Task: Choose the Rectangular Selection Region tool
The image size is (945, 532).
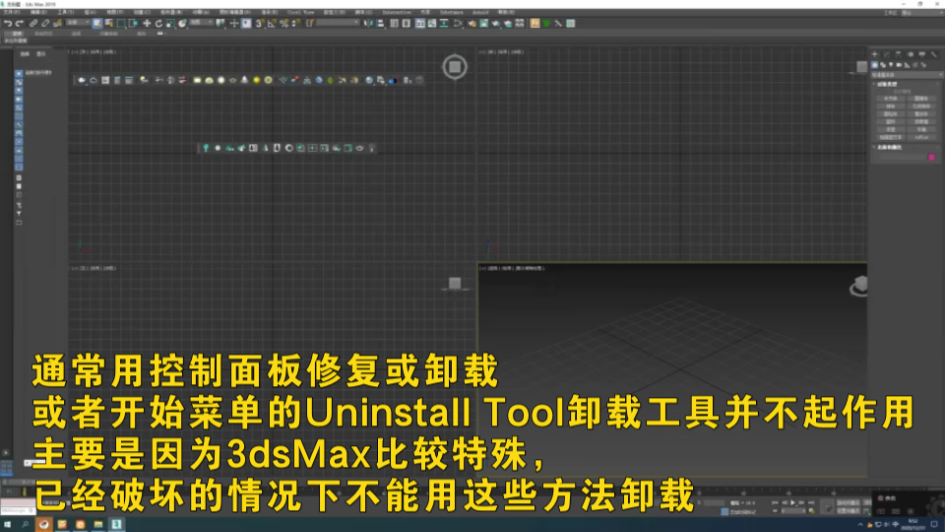Action: [x=121, y=23]
